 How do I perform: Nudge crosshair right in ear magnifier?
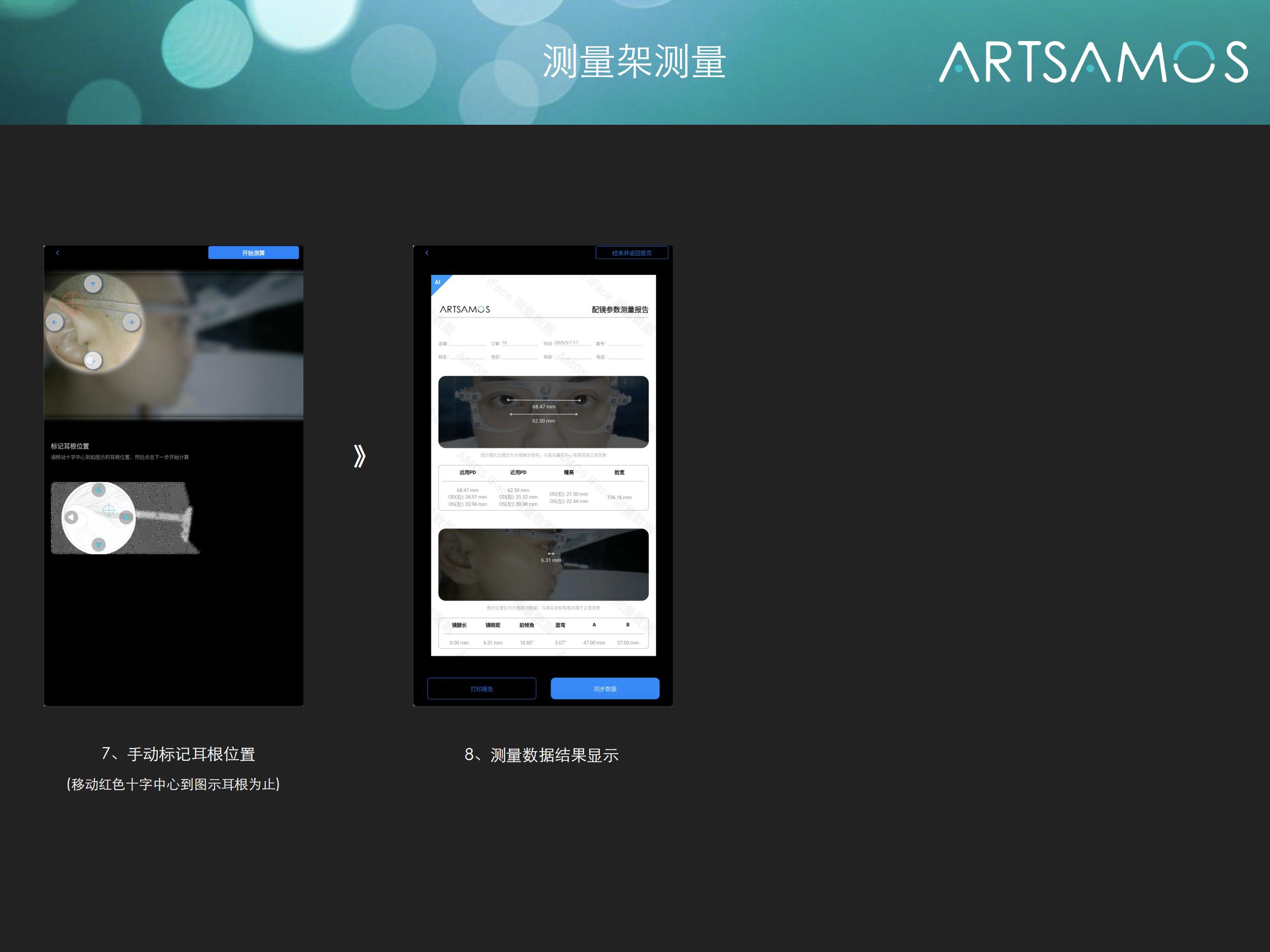[x=131, y=322]
